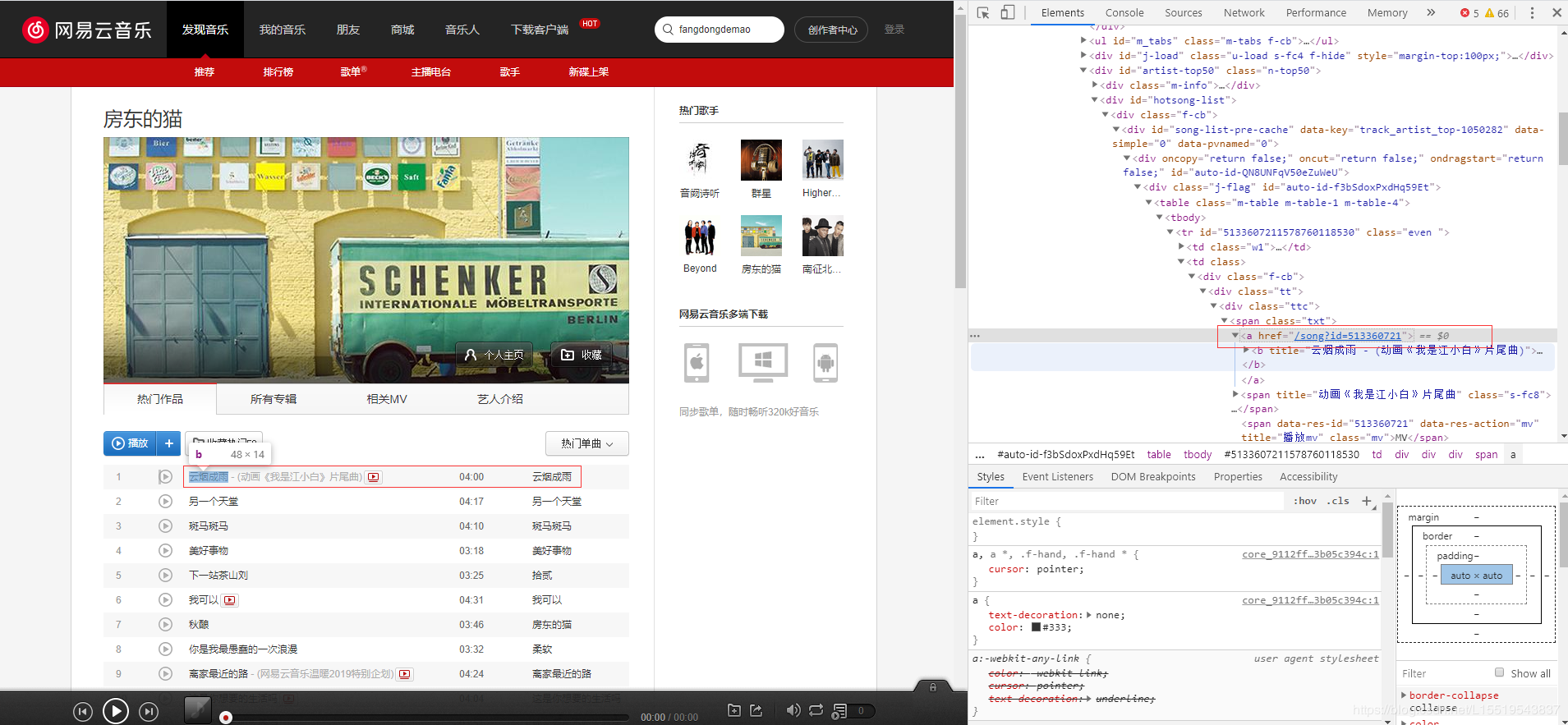This screenshot has width=1568, height=725.
Task: Toggle the .cls element classes button
Action: pos(1338,501)
